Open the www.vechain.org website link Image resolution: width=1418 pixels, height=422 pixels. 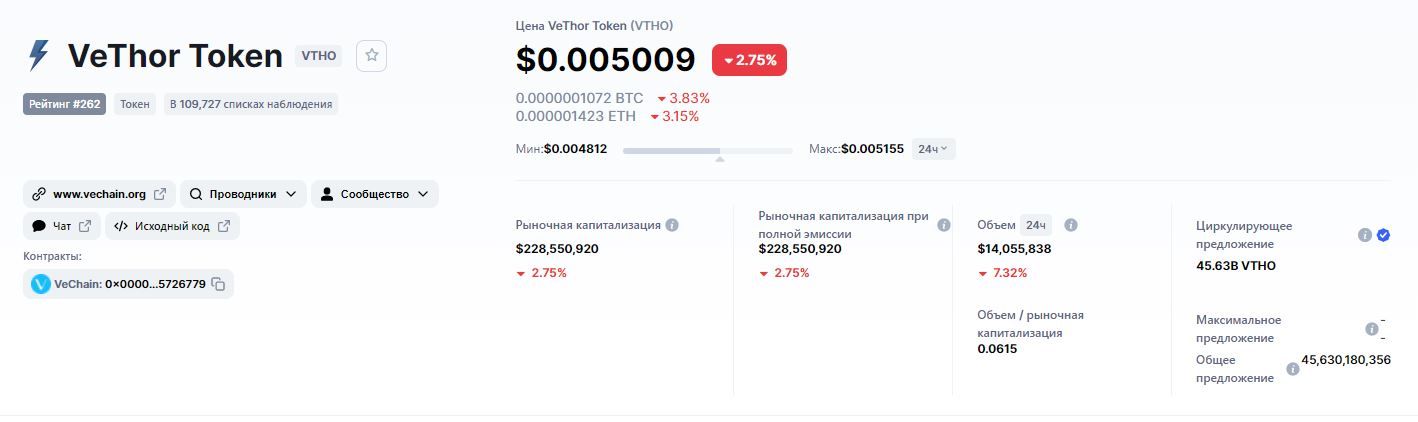tap(99, 194)
